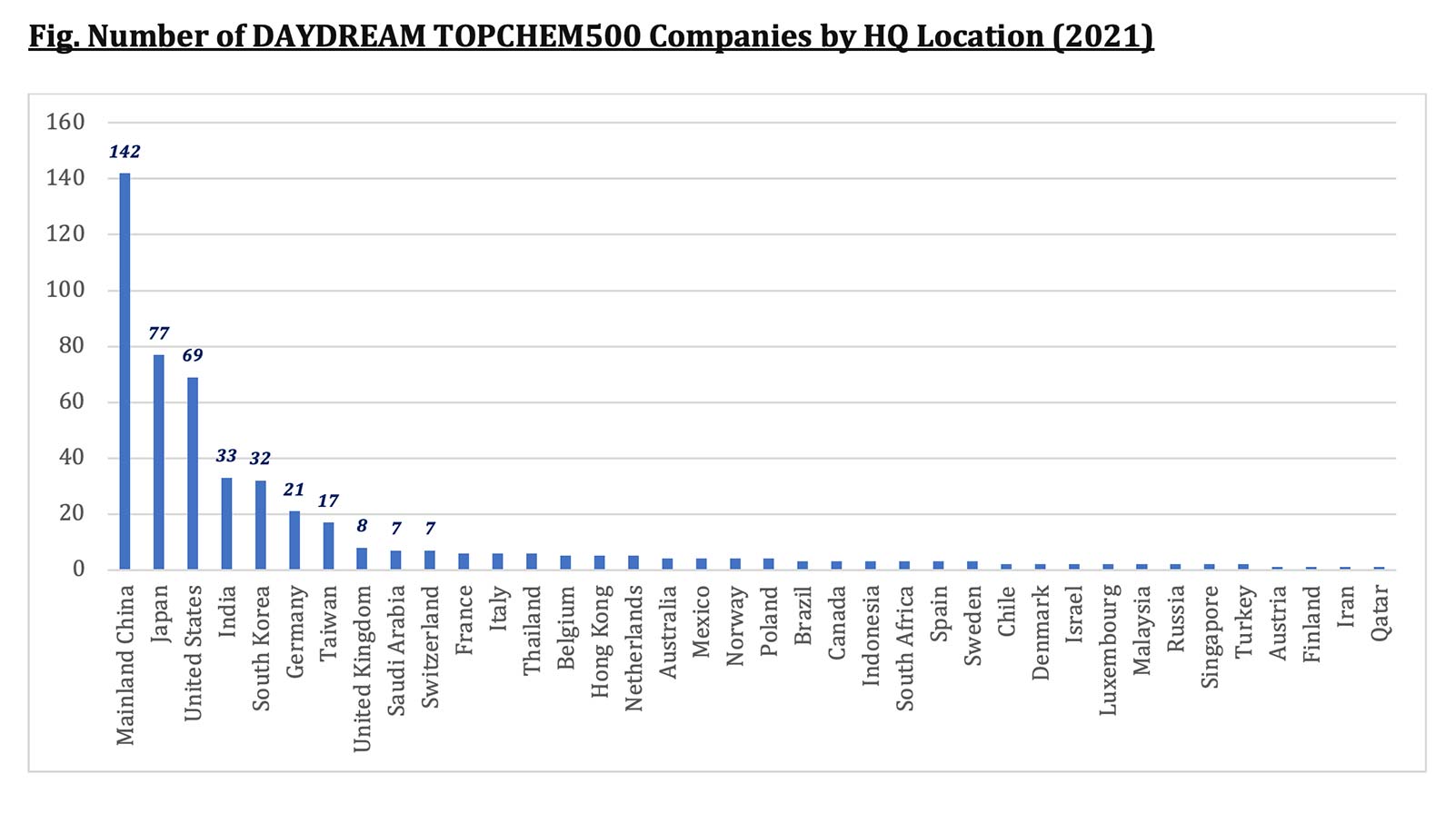
Task: Click the 120 y-axis value
Action: [x=65, y=233]
